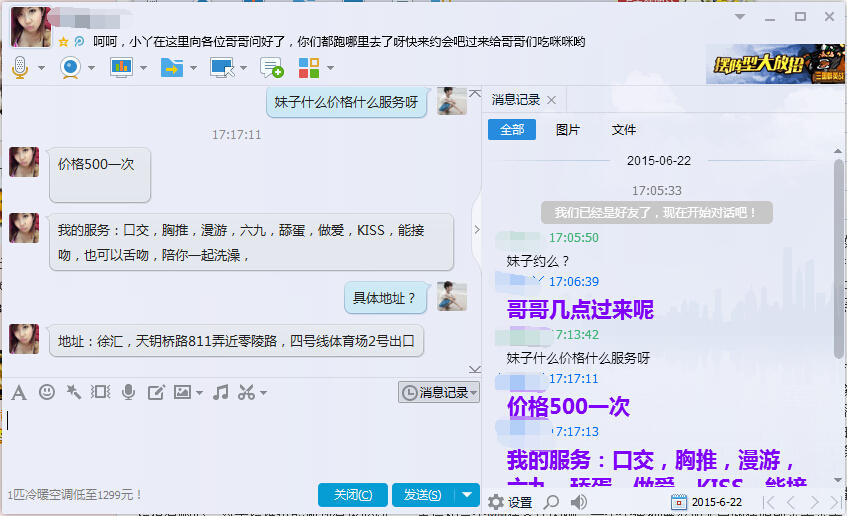Launch remote desktop monitor icon
The image size is (847, 516).
click(222, 68)
